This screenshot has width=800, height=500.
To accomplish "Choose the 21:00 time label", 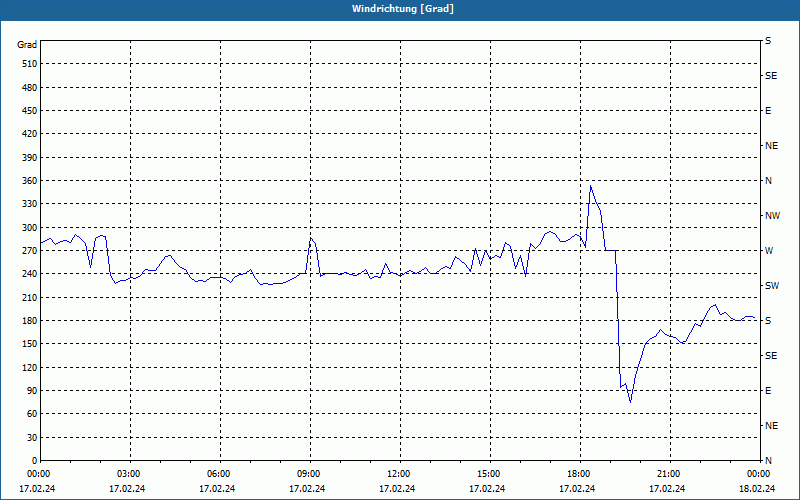I will [x=668, y=474].
